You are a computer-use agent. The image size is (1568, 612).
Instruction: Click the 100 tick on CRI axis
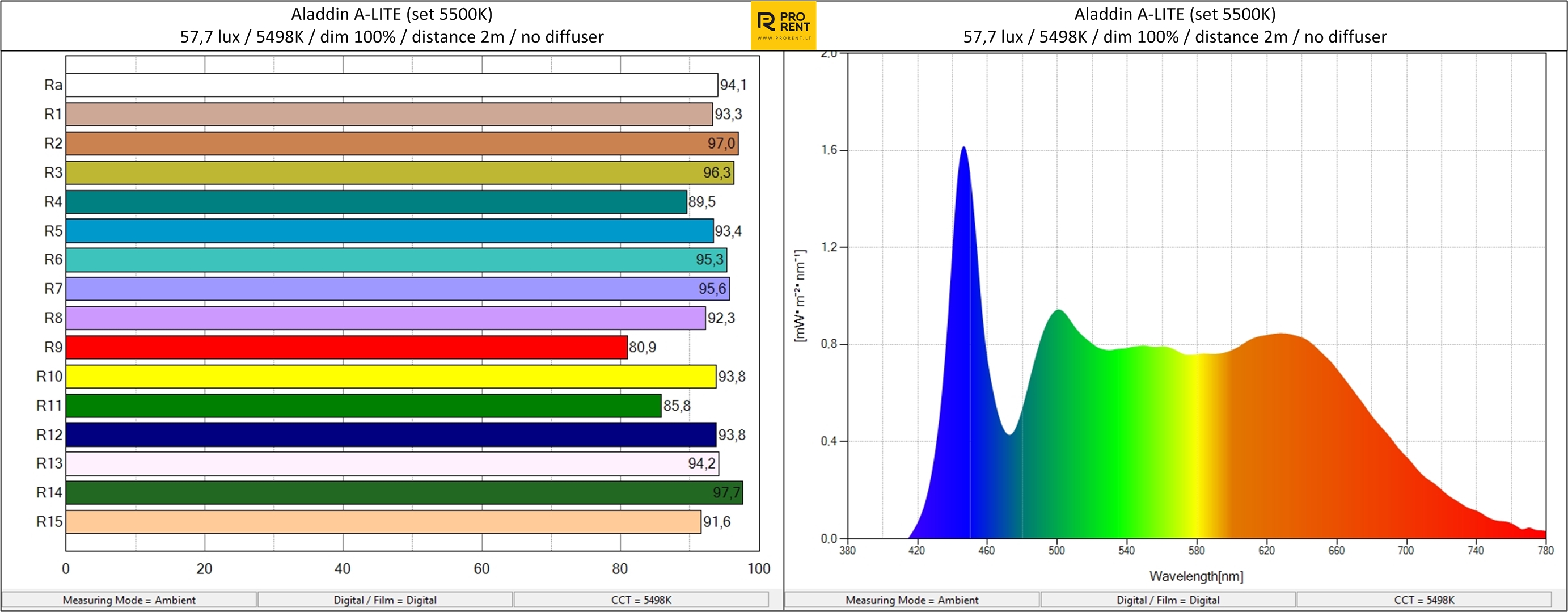pyautogui.click(x=759, y=569)
